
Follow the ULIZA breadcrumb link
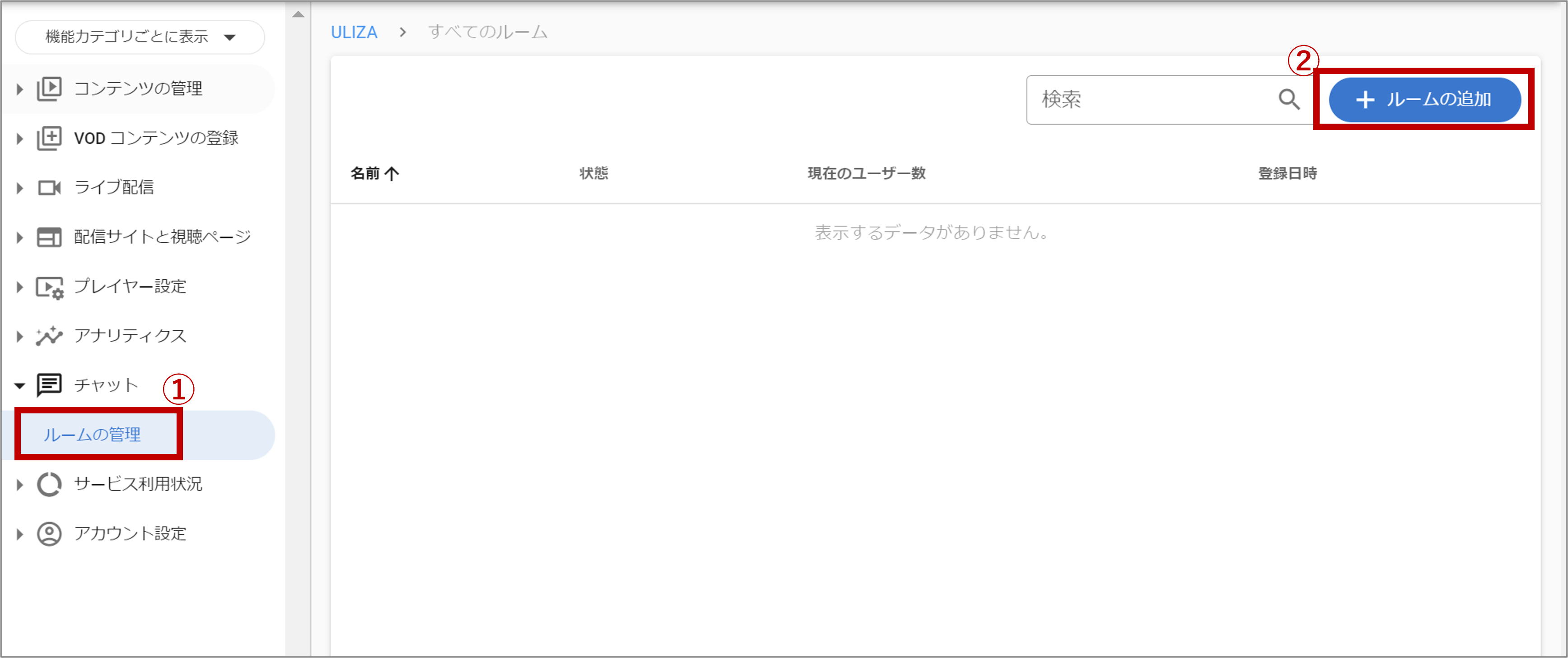(354, 32)
